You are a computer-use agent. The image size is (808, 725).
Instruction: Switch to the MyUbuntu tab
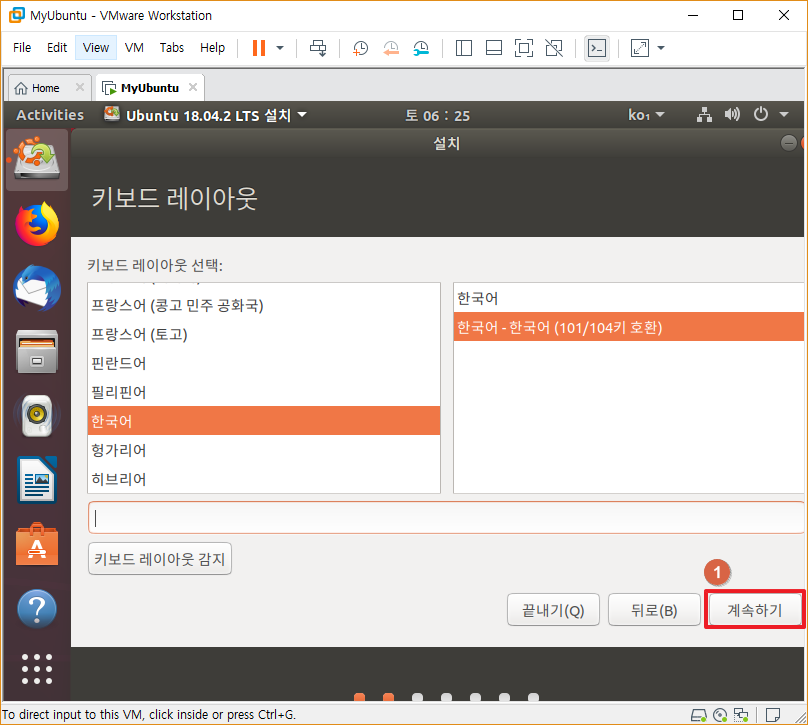tap(149, 88)
